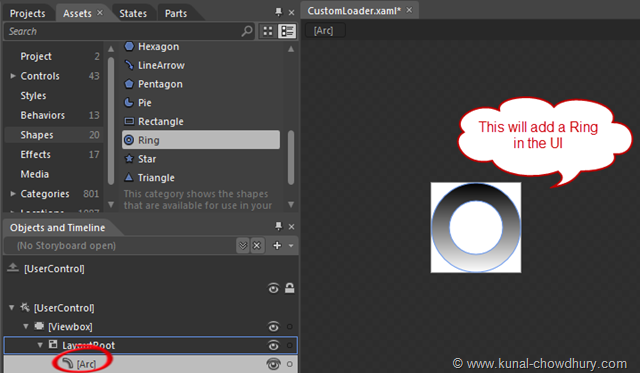
Task: Select the Styles category
Action: click(x=54, y=95)
